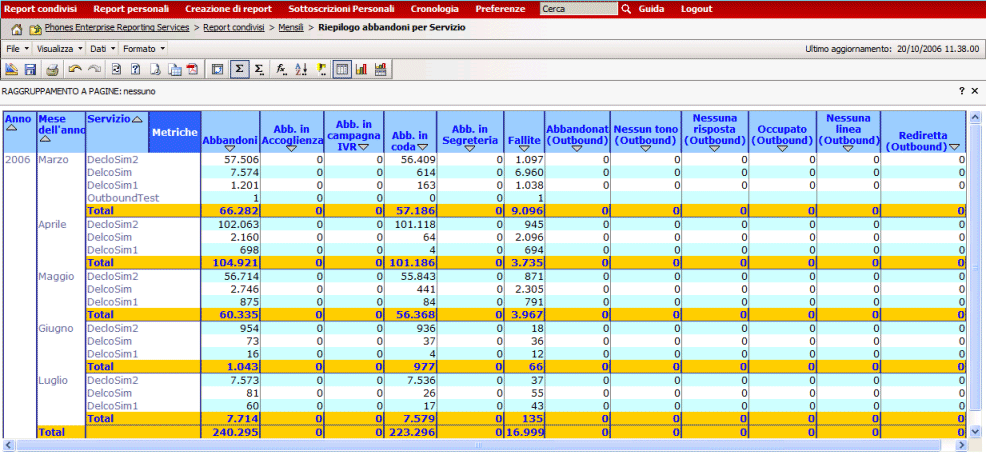Click the home house icon in breadcrumb
986x455 pixels.
coord(17,29)
